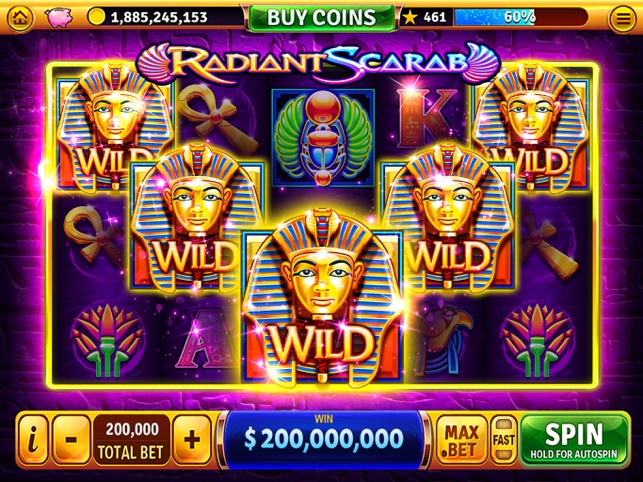Hit the green SPIN button
The height and width of the screenshot is (482, 643).
[x=575, y=440]
